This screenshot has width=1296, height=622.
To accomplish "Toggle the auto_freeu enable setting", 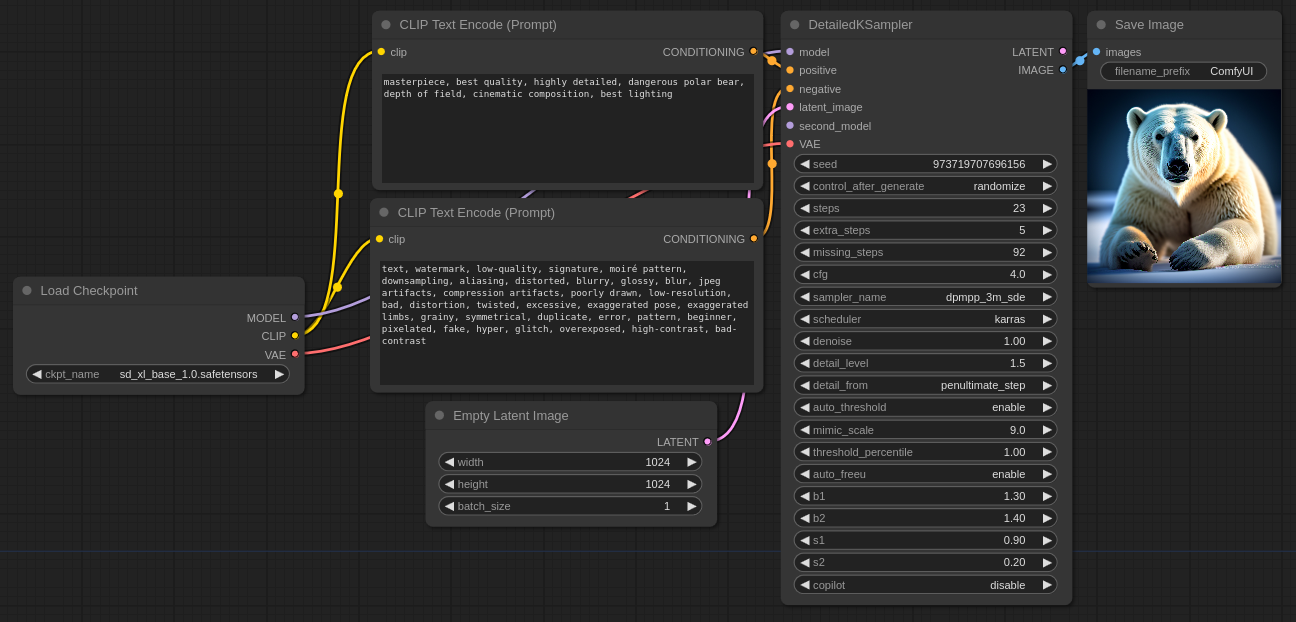I will coord(925,474).
